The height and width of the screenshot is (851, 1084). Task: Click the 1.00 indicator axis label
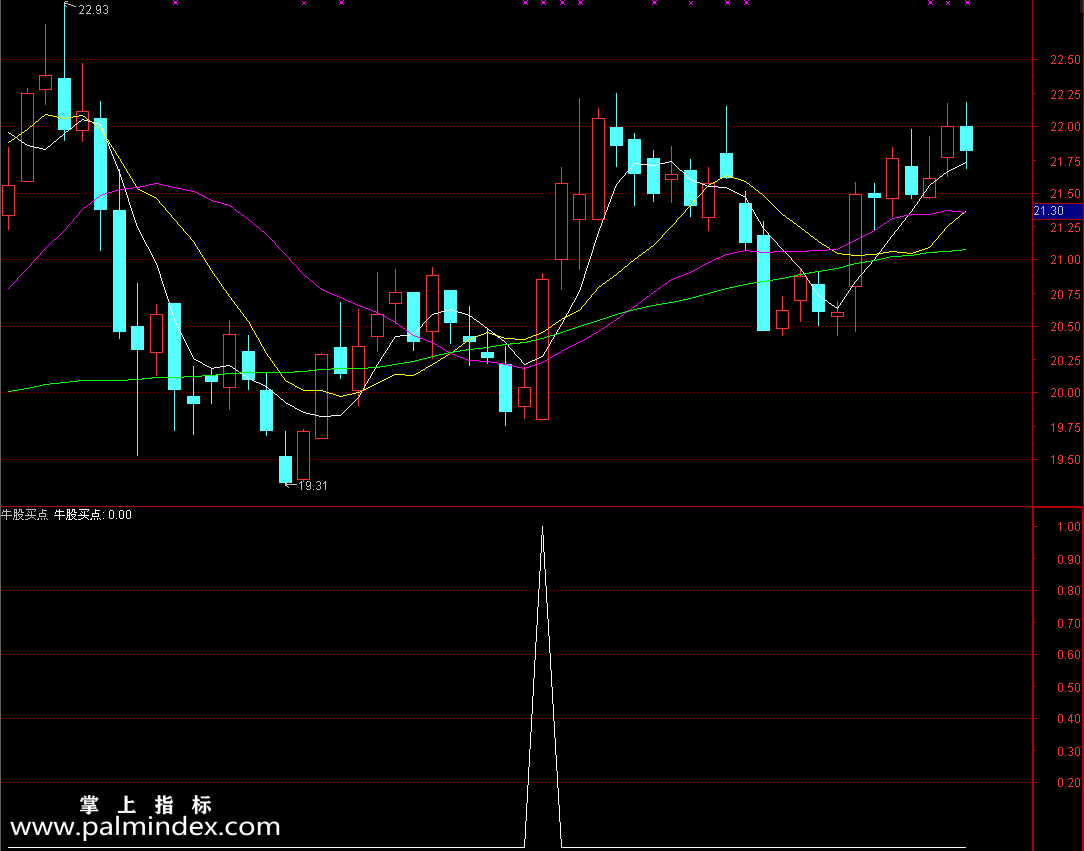click(1069, 527)
